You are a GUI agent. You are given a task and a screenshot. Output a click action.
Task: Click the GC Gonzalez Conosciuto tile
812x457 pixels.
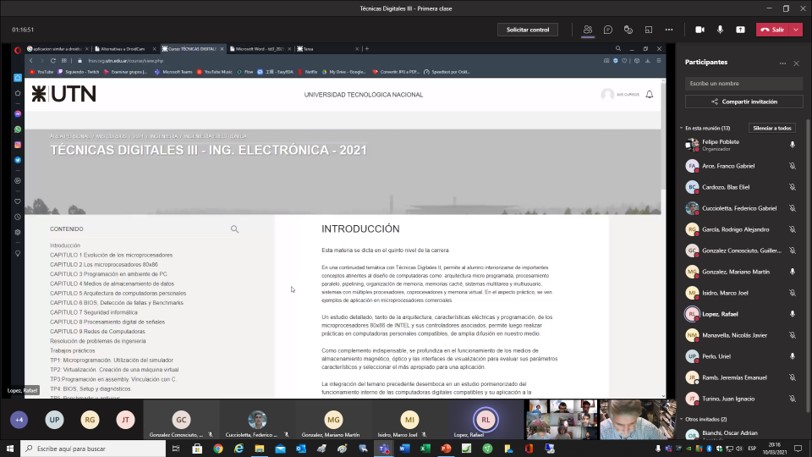[x=181, y=420]
